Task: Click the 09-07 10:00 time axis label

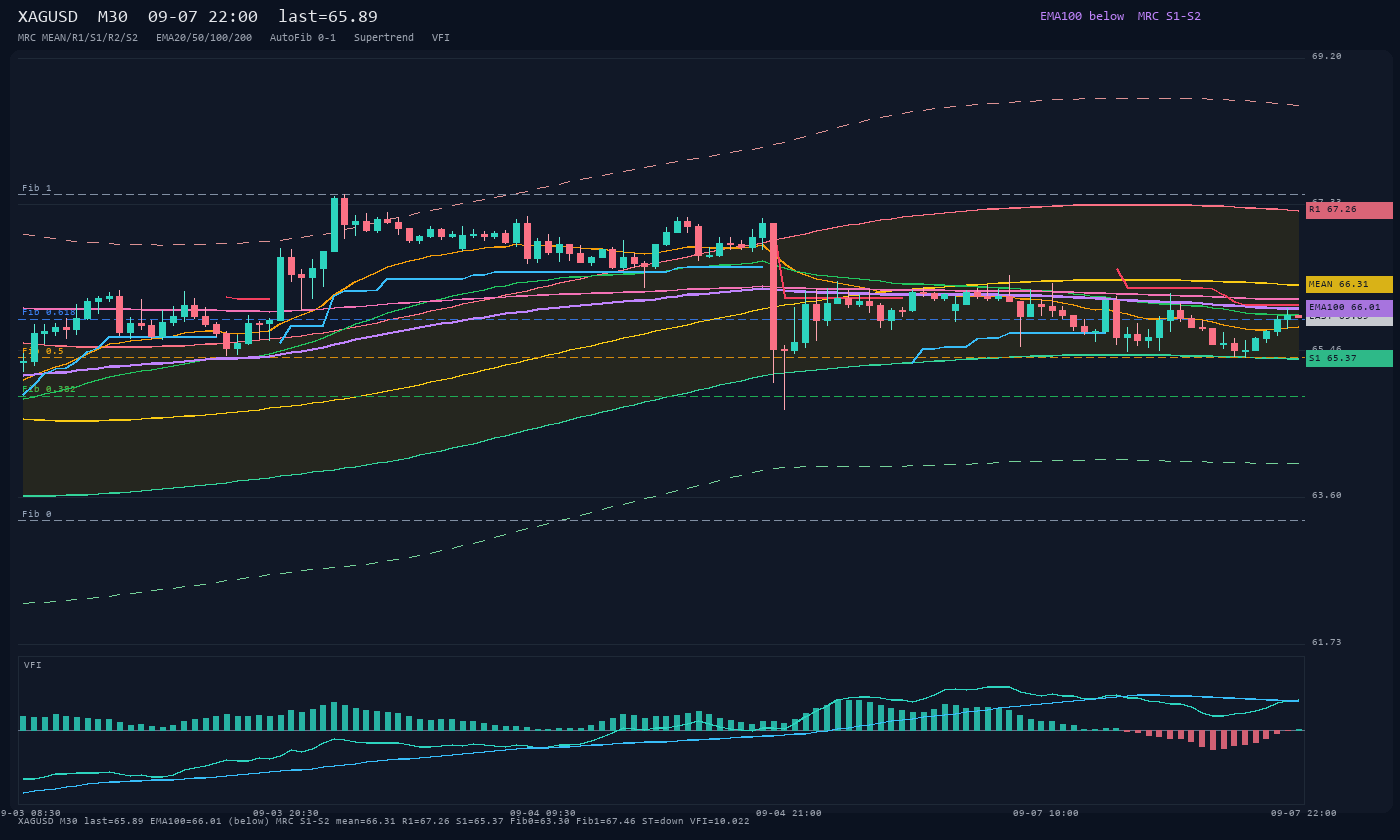Action: (1046, 813)
